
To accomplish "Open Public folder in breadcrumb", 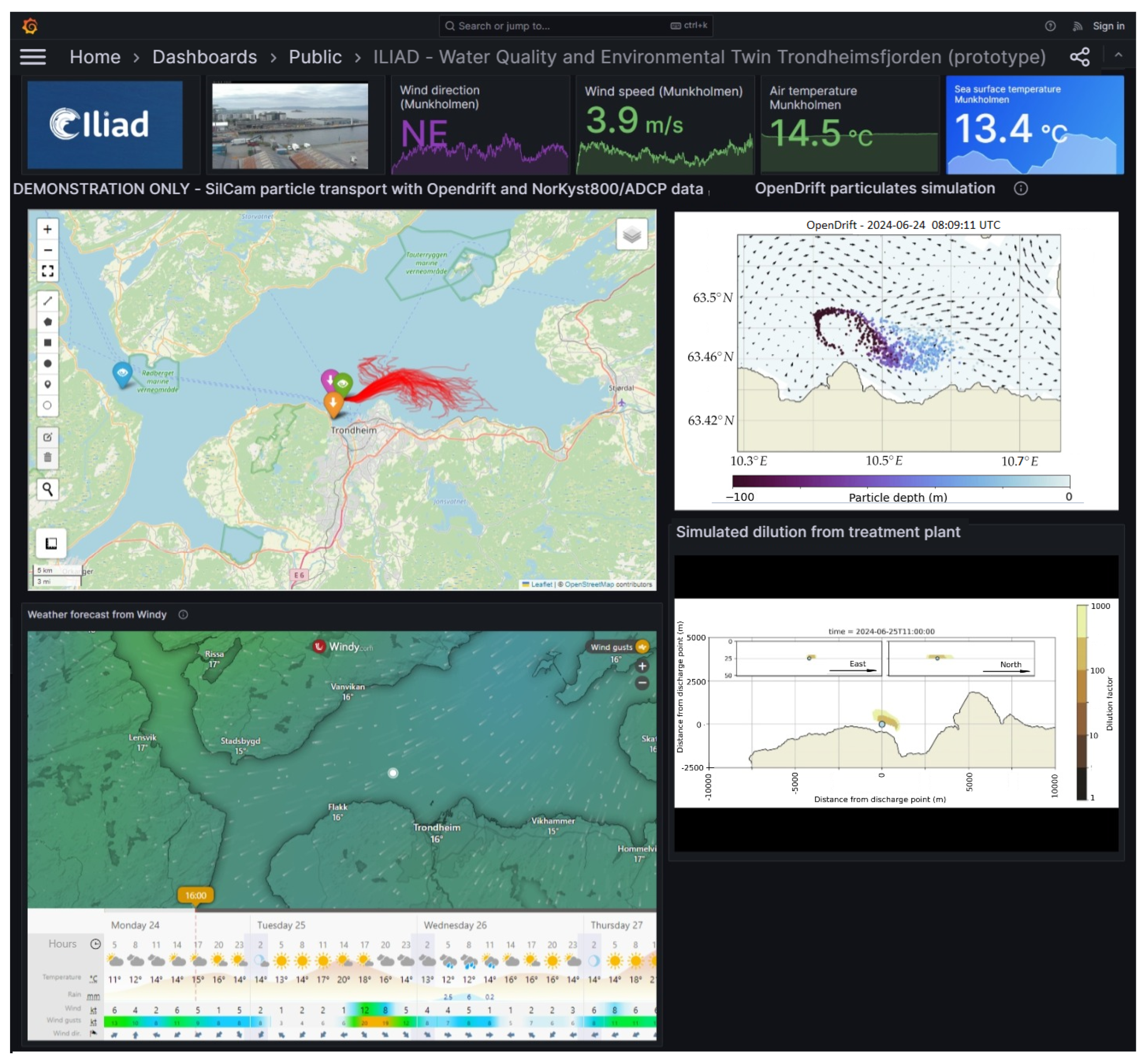I will click(315, 57).
